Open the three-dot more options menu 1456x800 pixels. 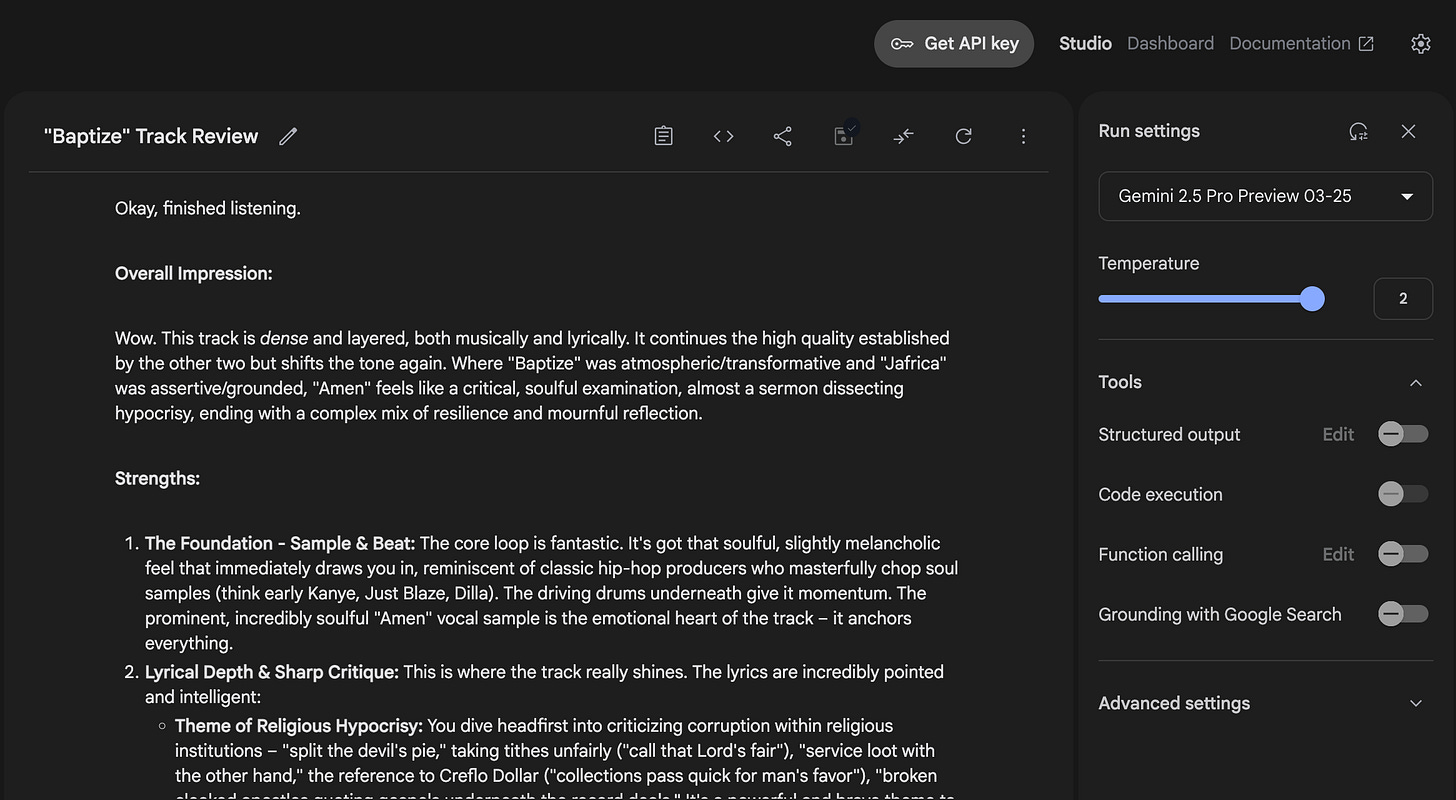(1023, 137)
